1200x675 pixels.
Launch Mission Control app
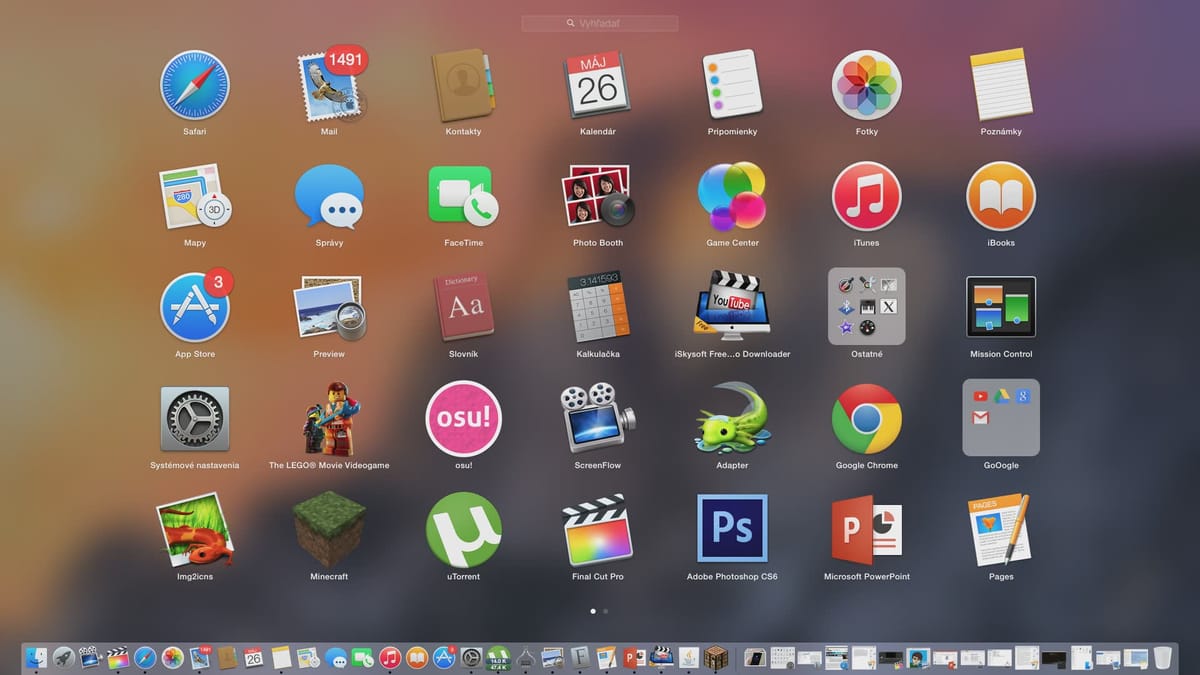[x=1001, y=307]
